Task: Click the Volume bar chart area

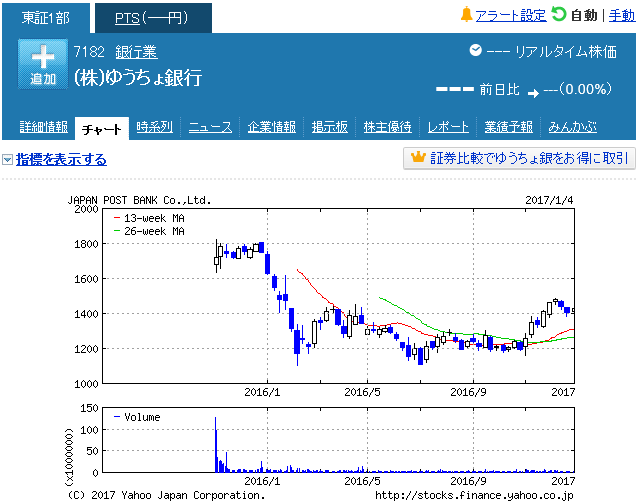Action: (338, 440)
